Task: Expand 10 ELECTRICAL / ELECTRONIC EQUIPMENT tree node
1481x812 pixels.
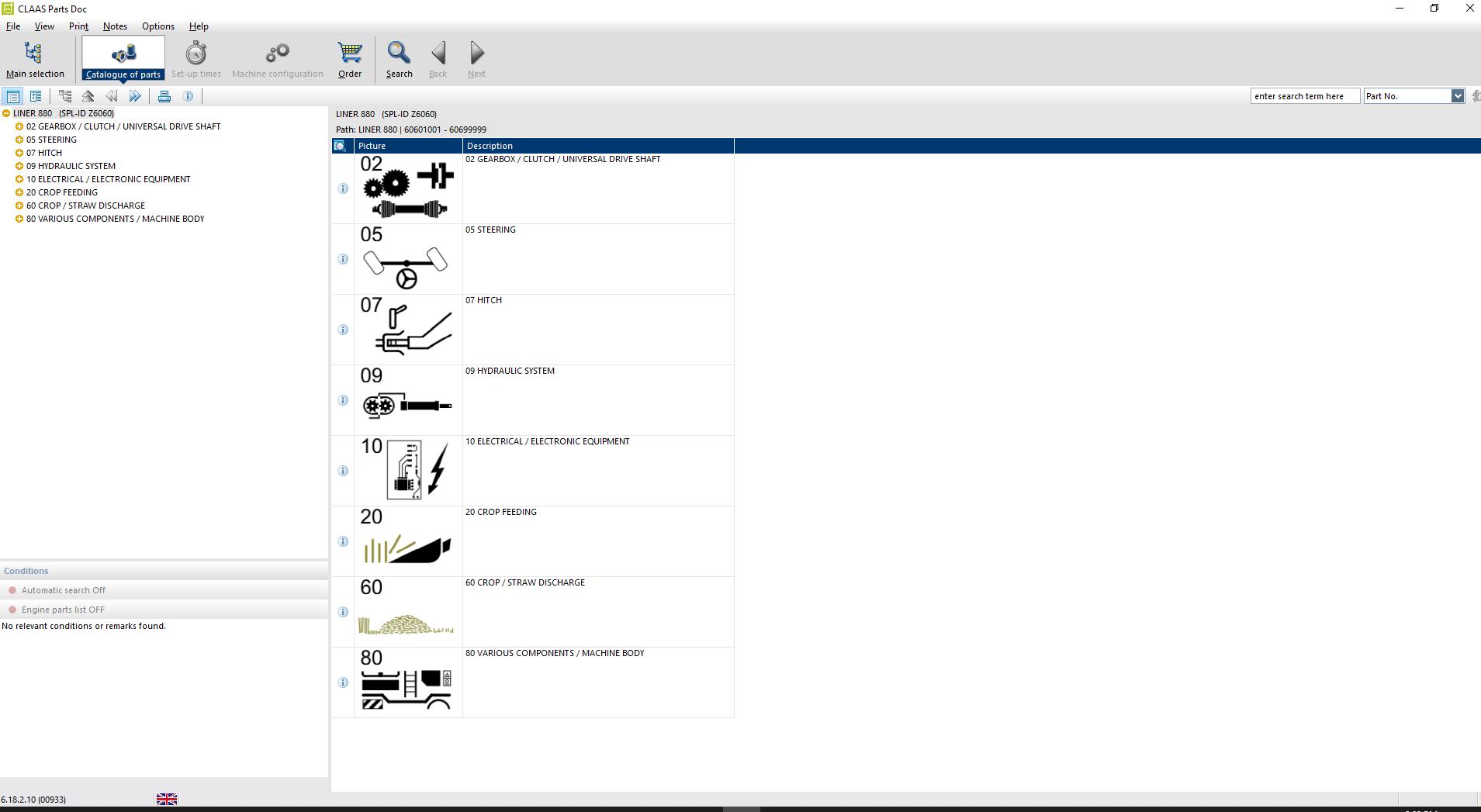Action: click(x=19, y=179)
